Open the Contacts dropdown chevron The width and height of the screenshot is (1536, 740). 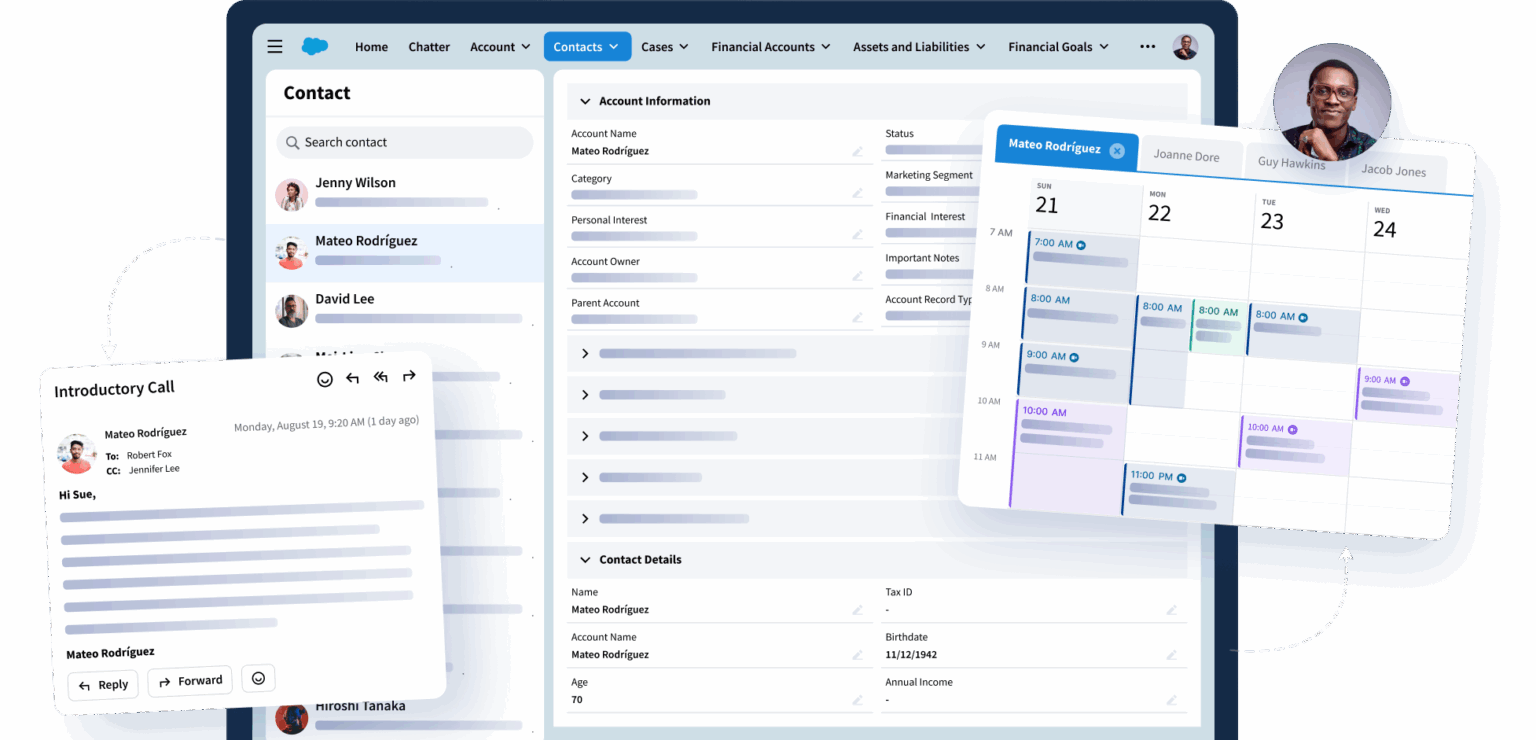click(613, 46)
